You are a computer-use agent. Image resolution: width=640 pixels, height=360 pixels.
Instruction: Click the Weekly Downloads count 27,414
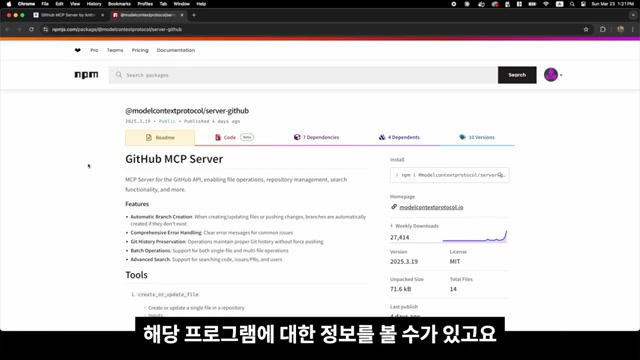(399, 237)
